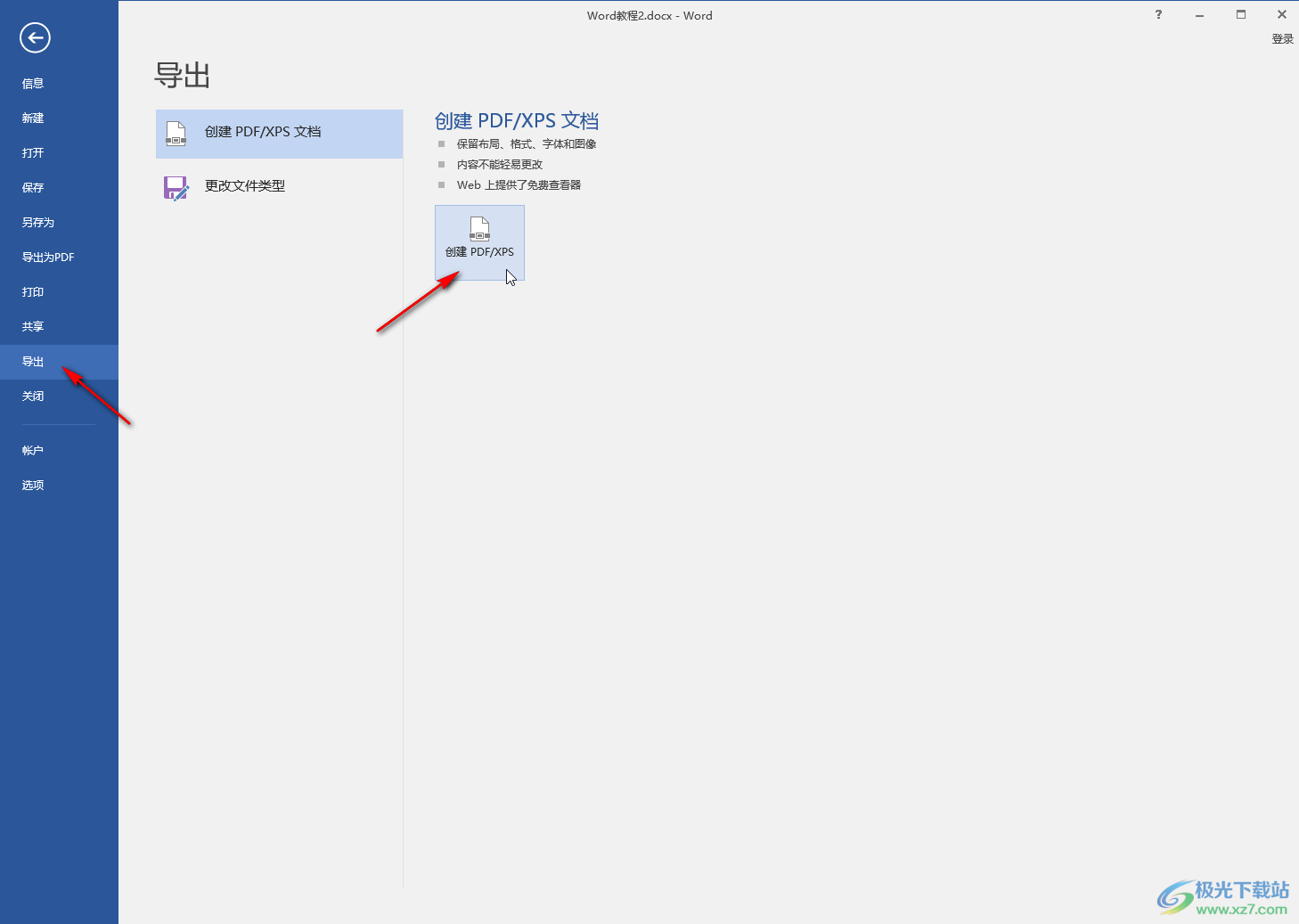
Task: Open Word 选项 (Options)
Action: click(59, 485)
